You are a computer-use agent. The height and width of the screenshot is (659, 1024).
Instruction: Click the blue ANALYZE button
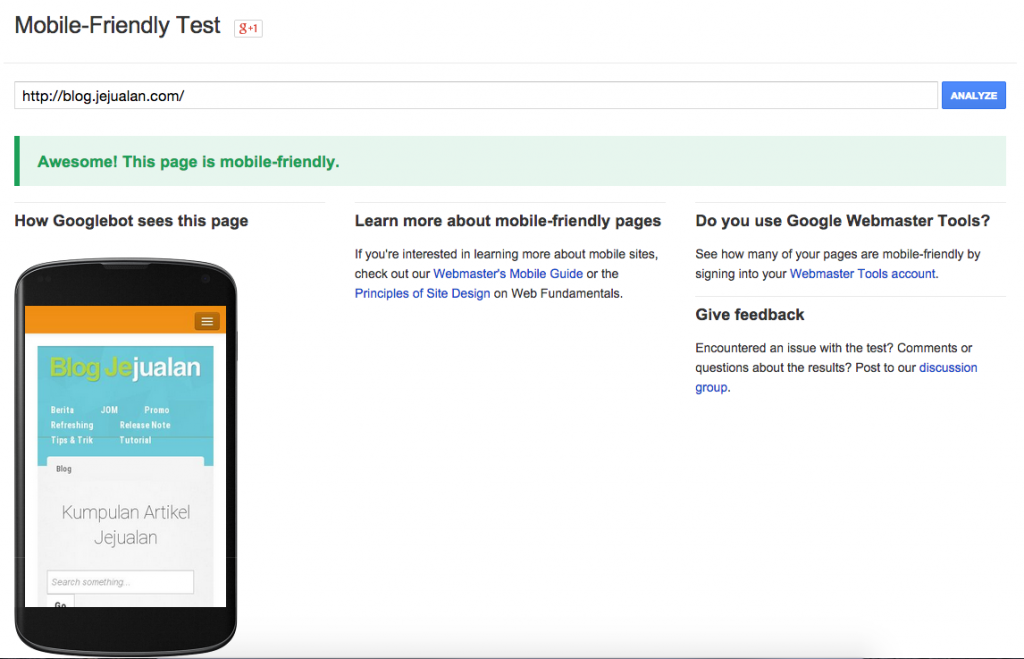click(x=973, y=95)
